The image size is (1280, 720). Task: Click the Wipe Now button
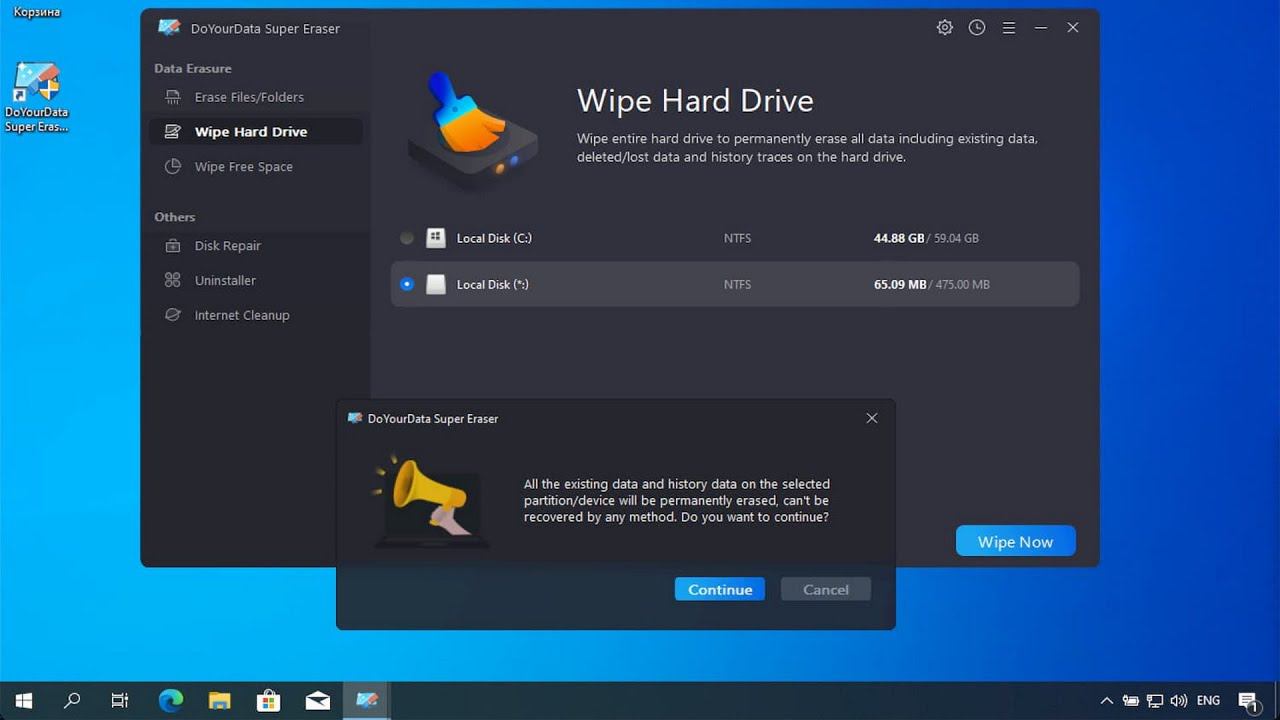pyautogui.click(x=1016, y=541)
